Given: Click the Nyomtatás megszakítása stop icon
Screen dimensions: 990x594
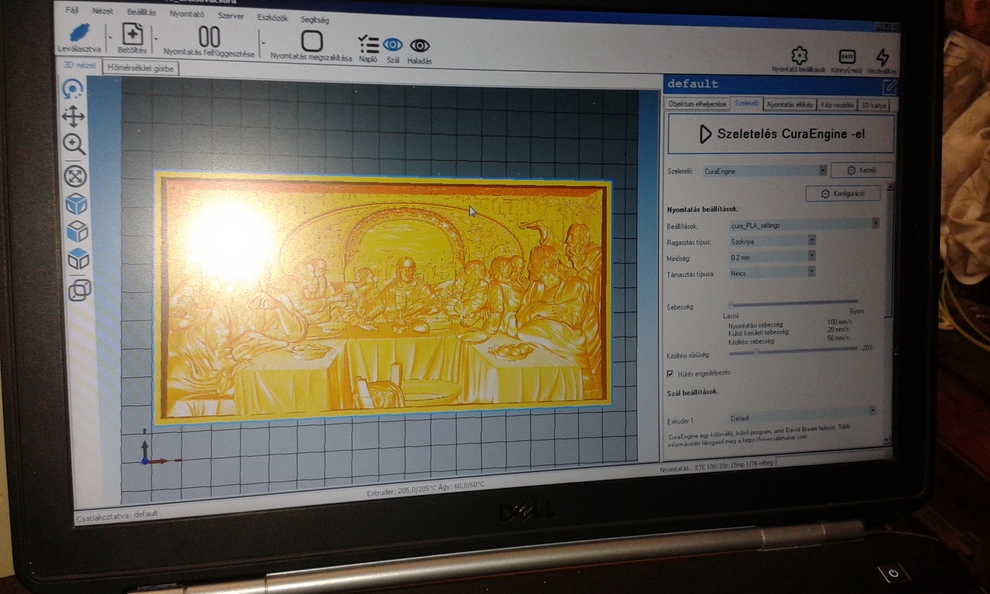Looking at the screenshot, I should pos(312,41).
